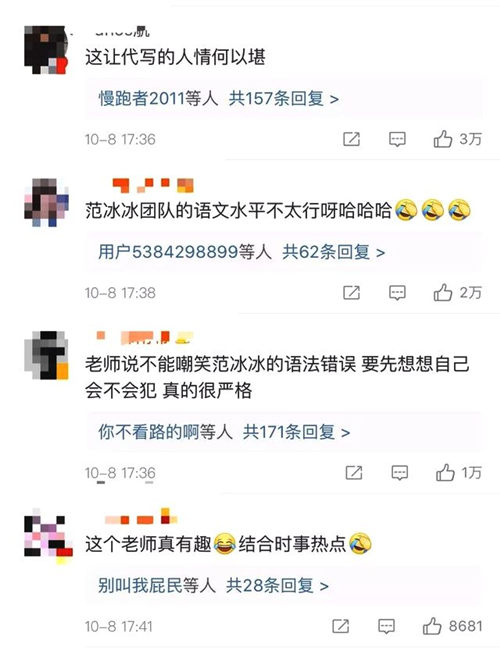Thumbs-up the 老师说 comment with 1万 likes
Image resolution: width=500 pixels, height=650 pixels.
click(445, 473)
